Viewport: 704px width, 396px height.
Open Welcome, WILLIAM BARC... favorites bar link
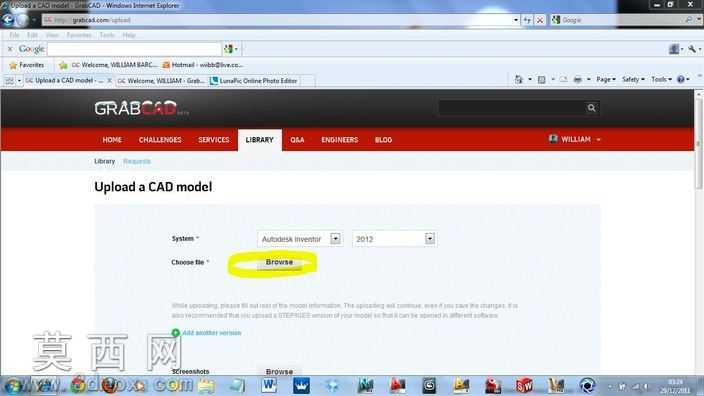click(114, 65)
